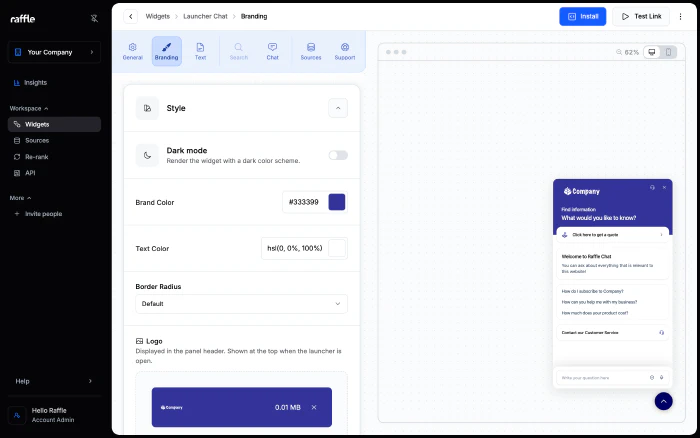Click the Border Radius label
Screen dimensions: 700x438
158,287
